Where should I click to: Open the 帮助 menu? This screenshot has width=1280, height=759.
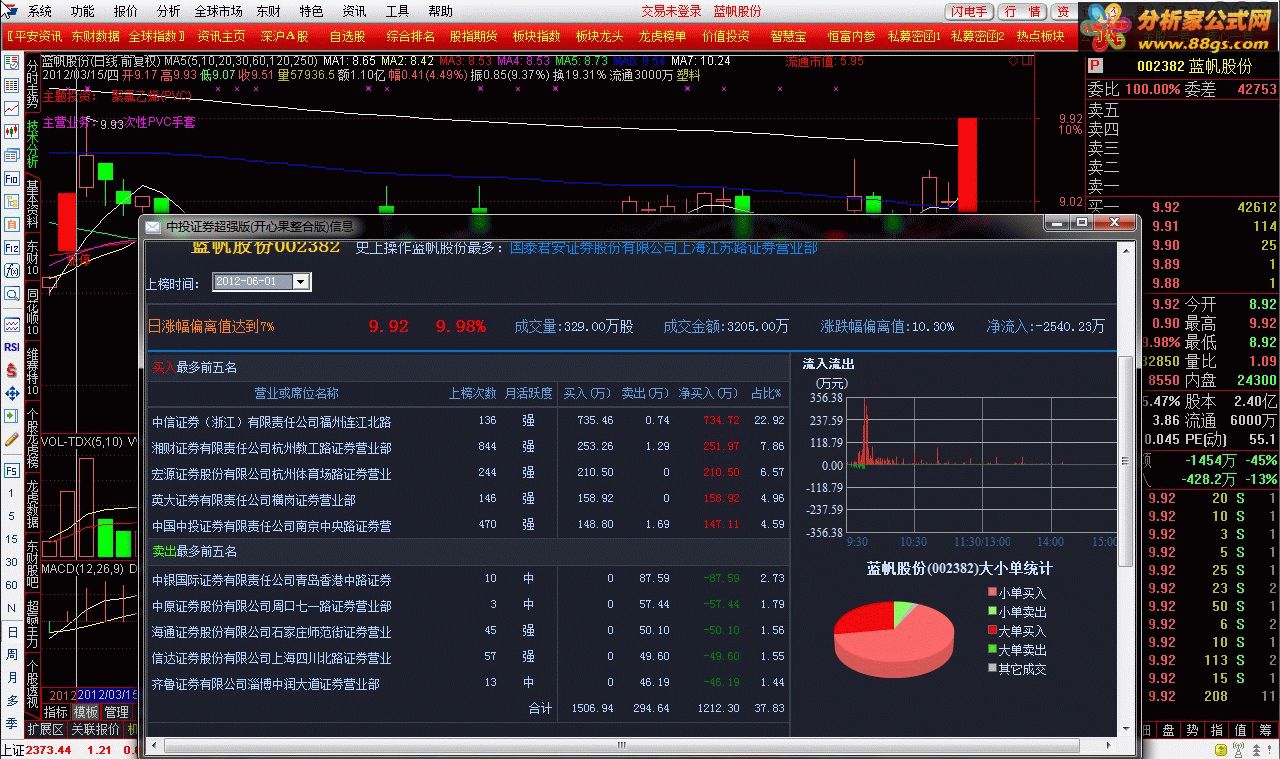coord(440,11)
